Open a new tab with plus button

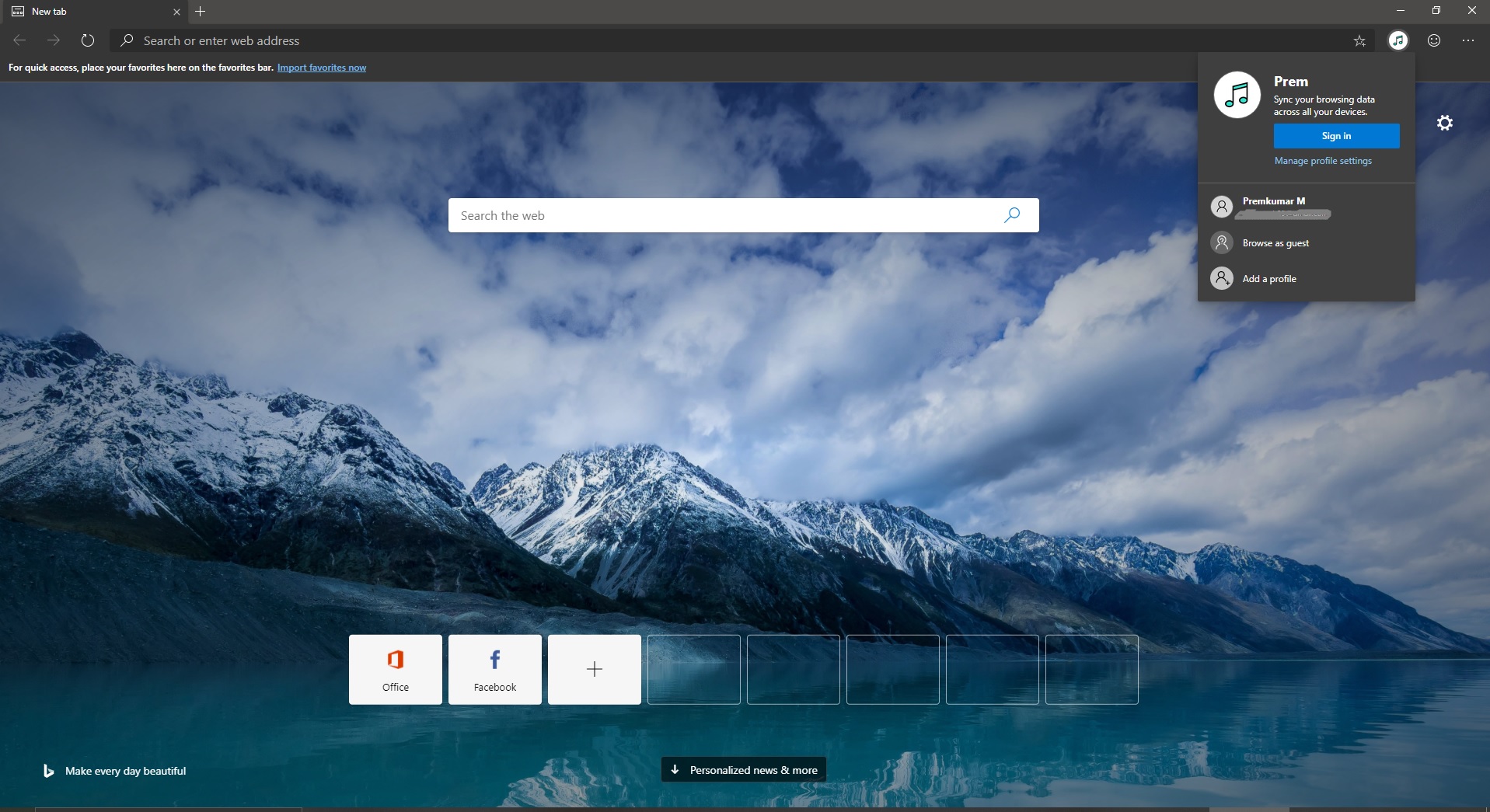tap(201, 12)
